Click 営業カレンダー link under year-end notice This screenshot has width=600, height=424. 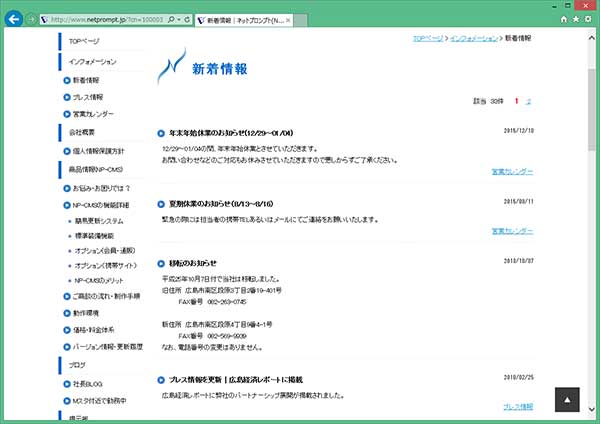pyautogui.click(x=512, y=171)
